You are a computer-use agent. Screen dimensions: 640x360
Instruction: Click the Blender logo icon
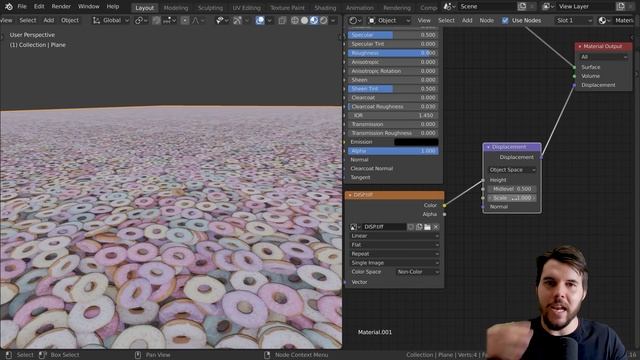coord(9,7)
